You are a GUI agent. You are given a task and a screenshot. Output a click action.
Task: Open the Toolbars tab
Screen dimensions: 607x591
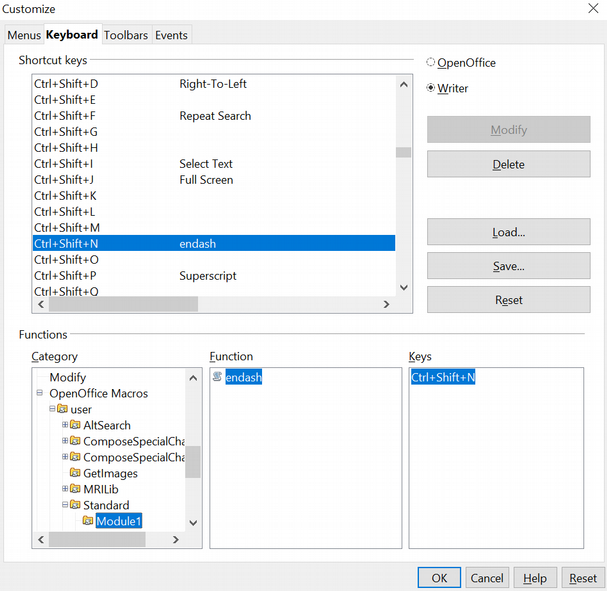click(126, 35)
